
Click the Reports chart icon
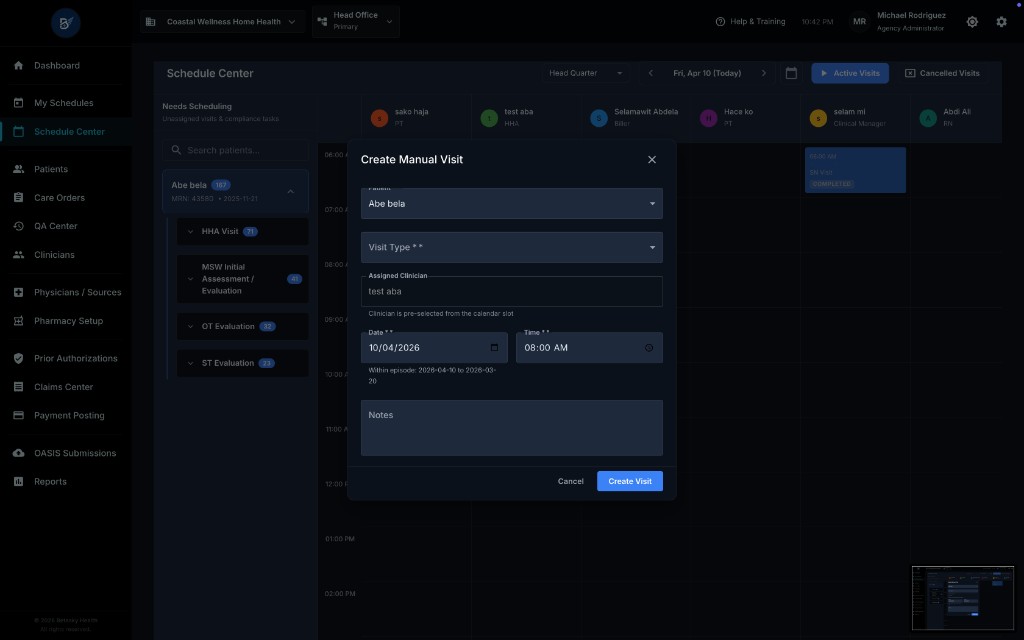(x=18, y=481)
